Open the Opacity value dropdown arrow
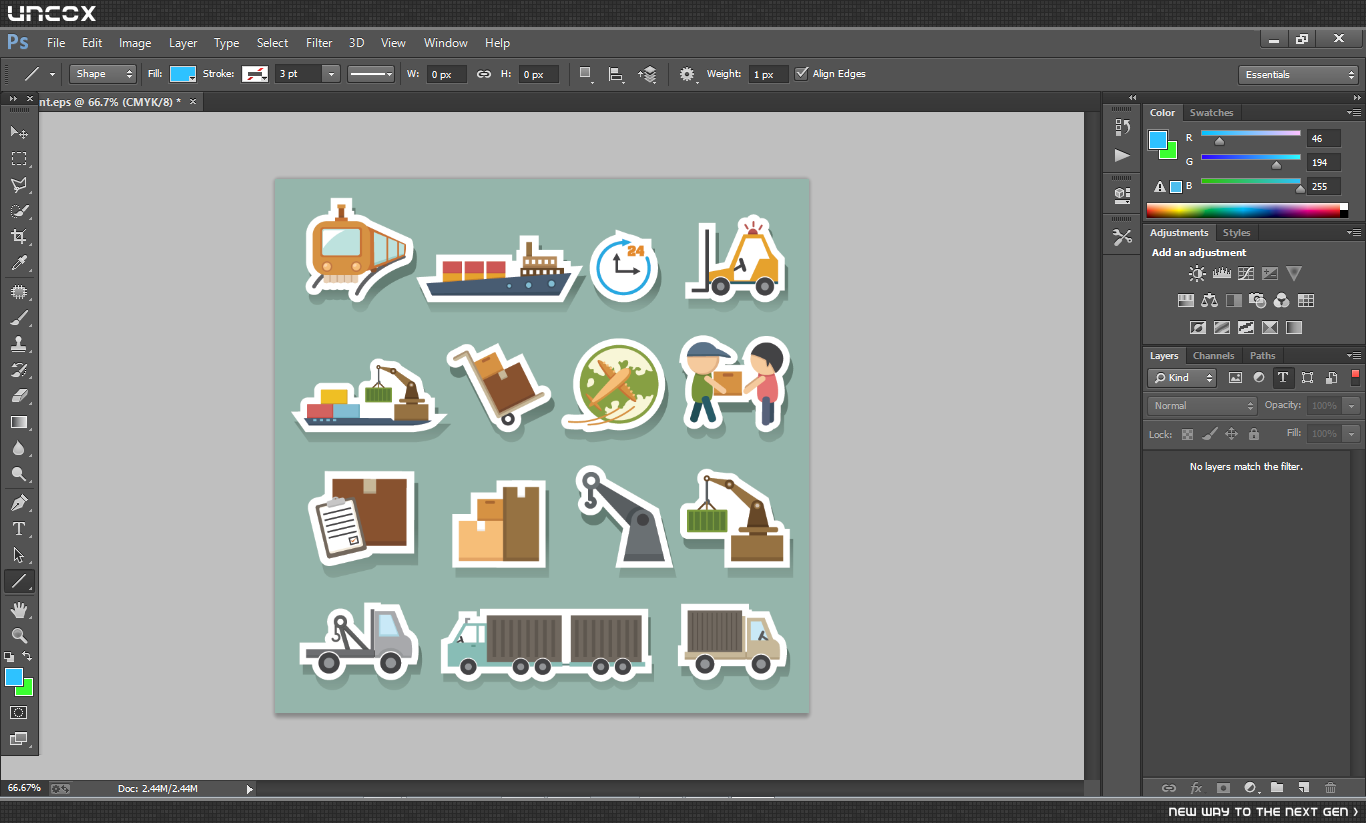 1352,406
